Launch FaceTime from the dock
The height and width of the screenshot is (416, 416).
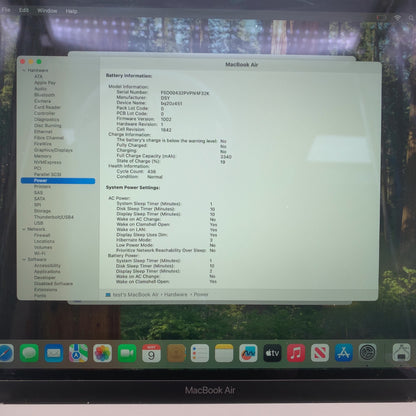127,353
